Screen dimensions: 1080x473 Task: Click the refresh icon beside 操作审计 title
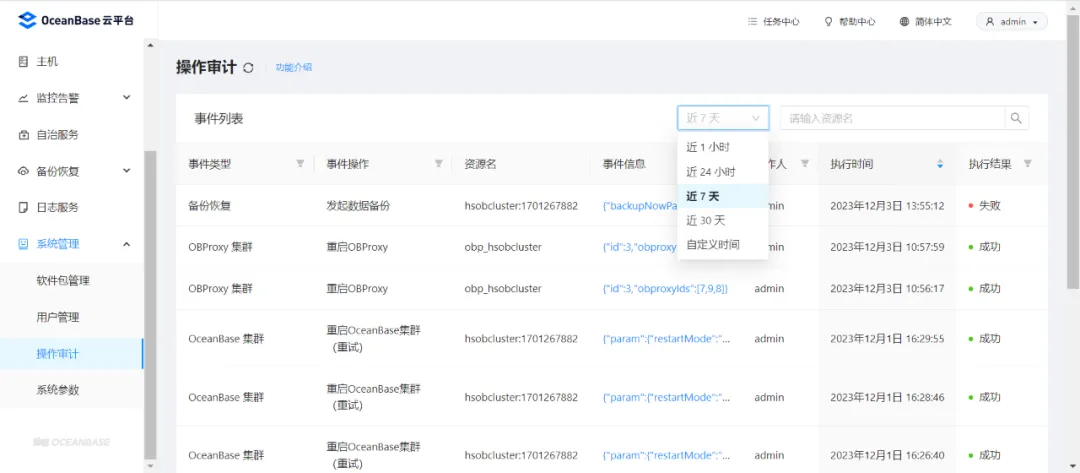click(x=248, y=68)
